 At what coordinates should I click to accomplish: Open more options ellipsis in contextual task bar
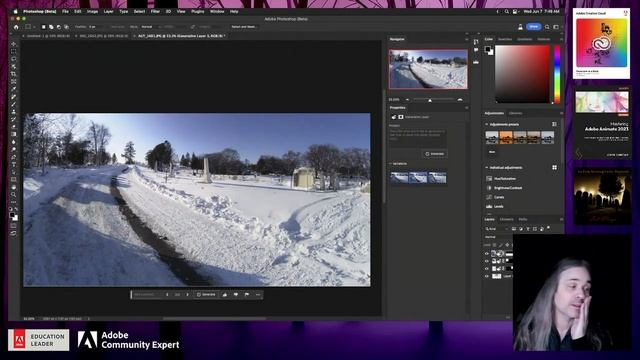pyautogui.click(x=258, y=294)
